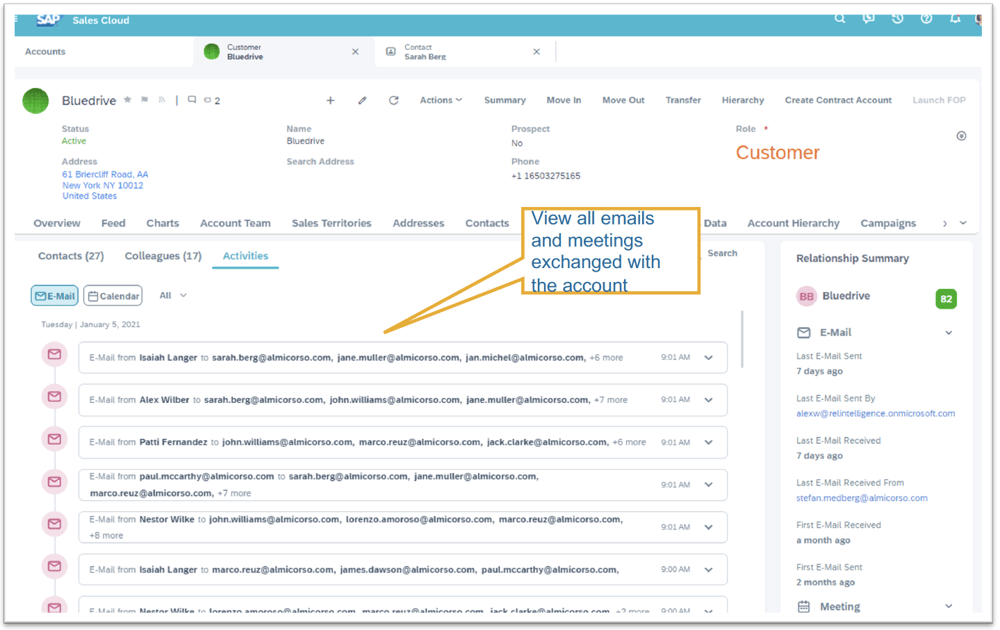Open the history clock icon in header
This screenshot has height=630, width=1000.
click(x=897, y=18)
